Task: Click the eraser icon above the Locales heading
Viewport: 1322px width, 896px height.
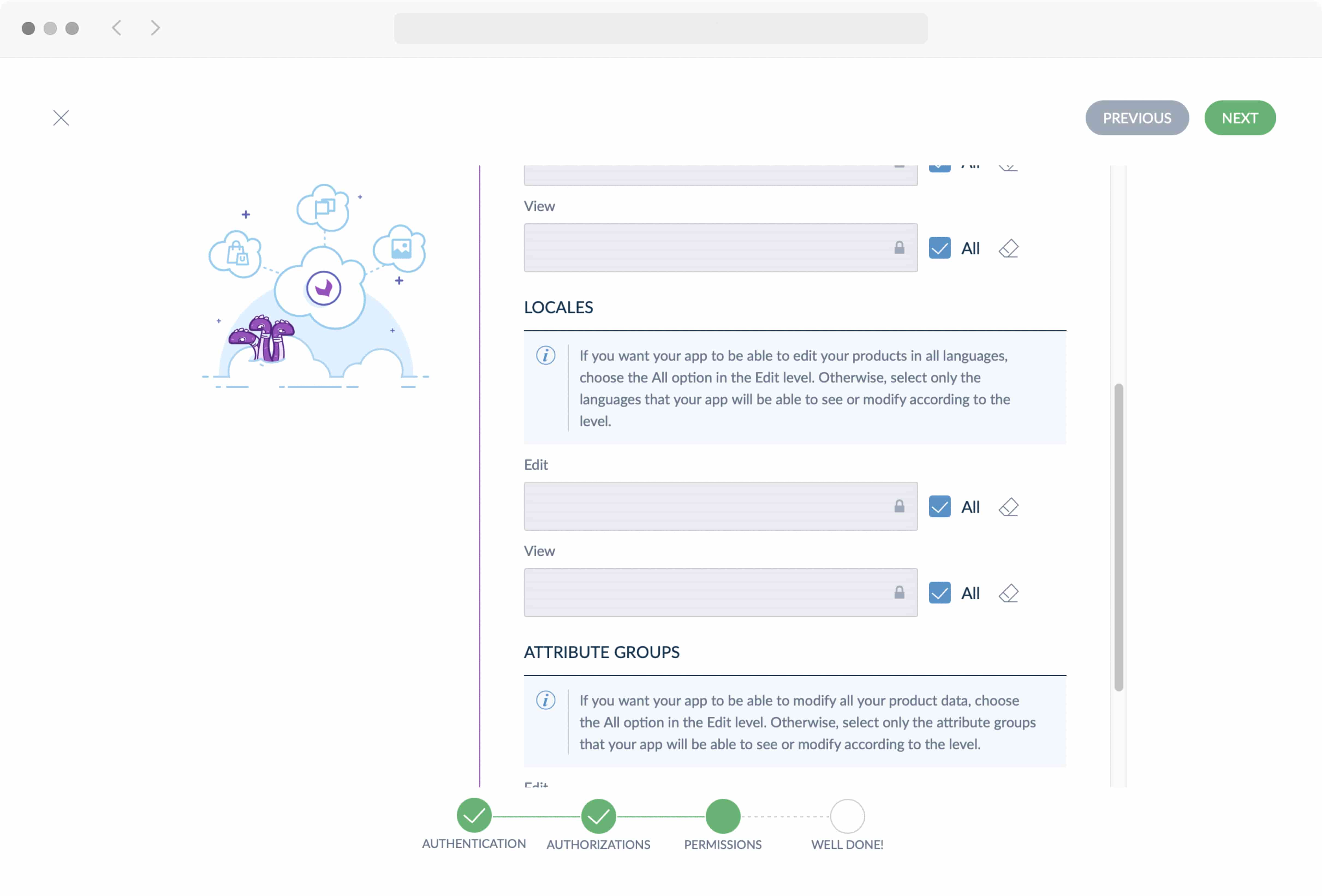Action: point(1008,249)
